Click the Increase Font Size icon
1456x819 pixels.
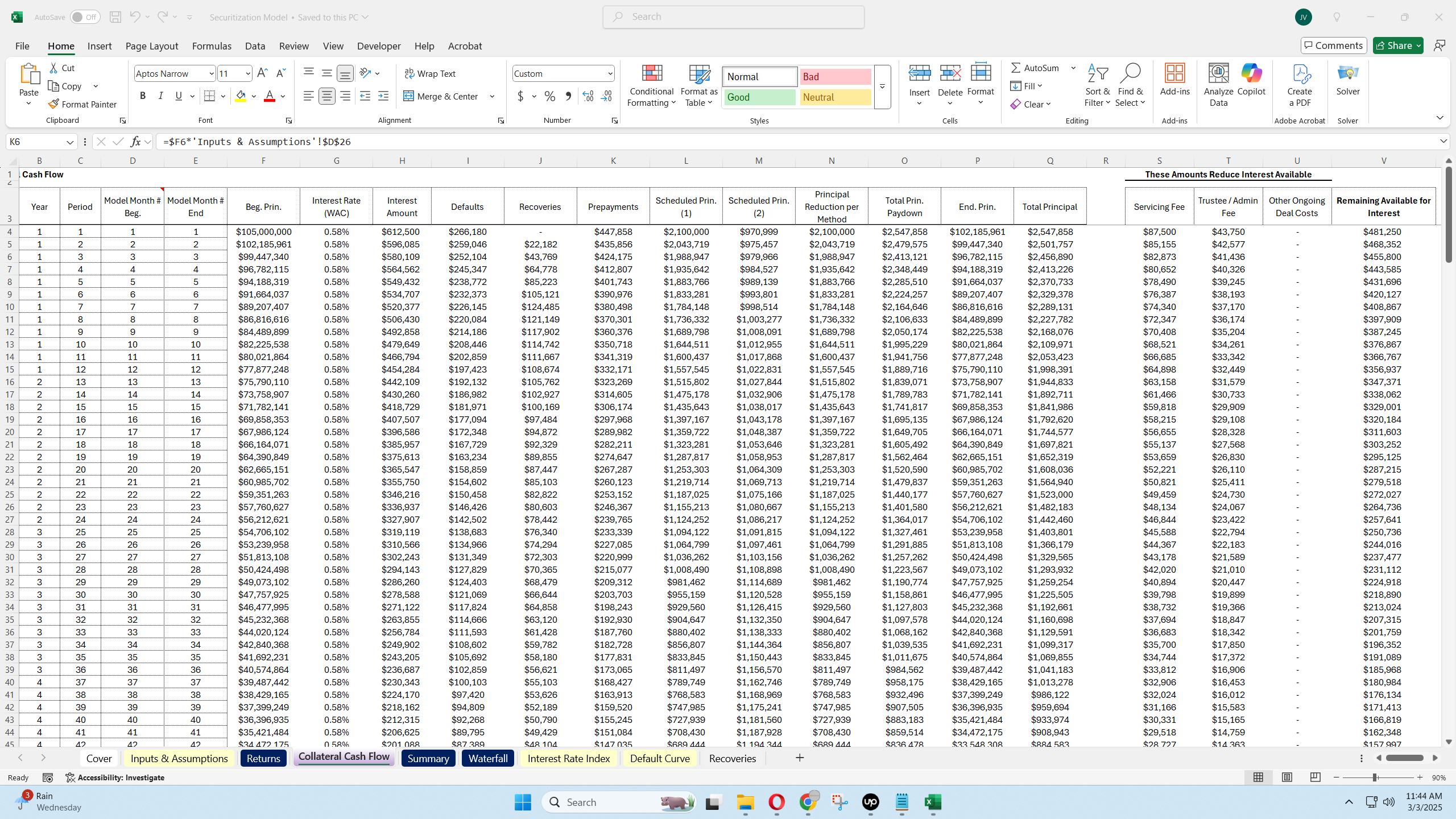tap(262, 73)
